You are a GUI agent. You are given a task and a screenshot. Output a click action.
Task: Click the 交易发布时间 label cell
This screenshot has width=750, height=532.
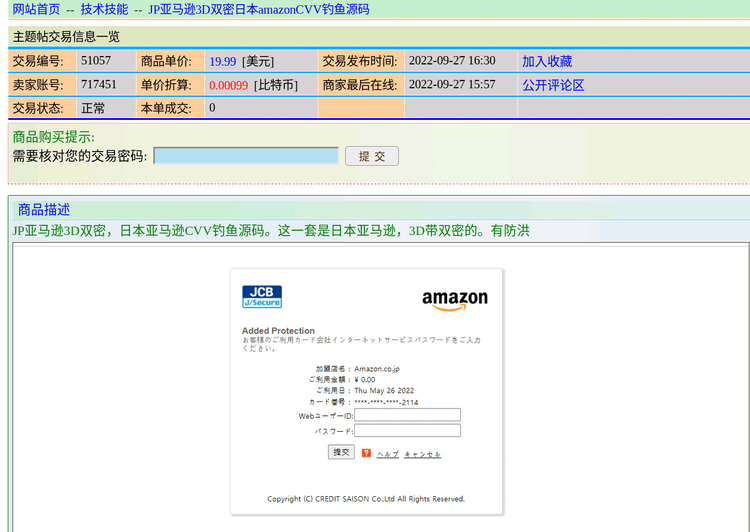click(x=361, y=61)
